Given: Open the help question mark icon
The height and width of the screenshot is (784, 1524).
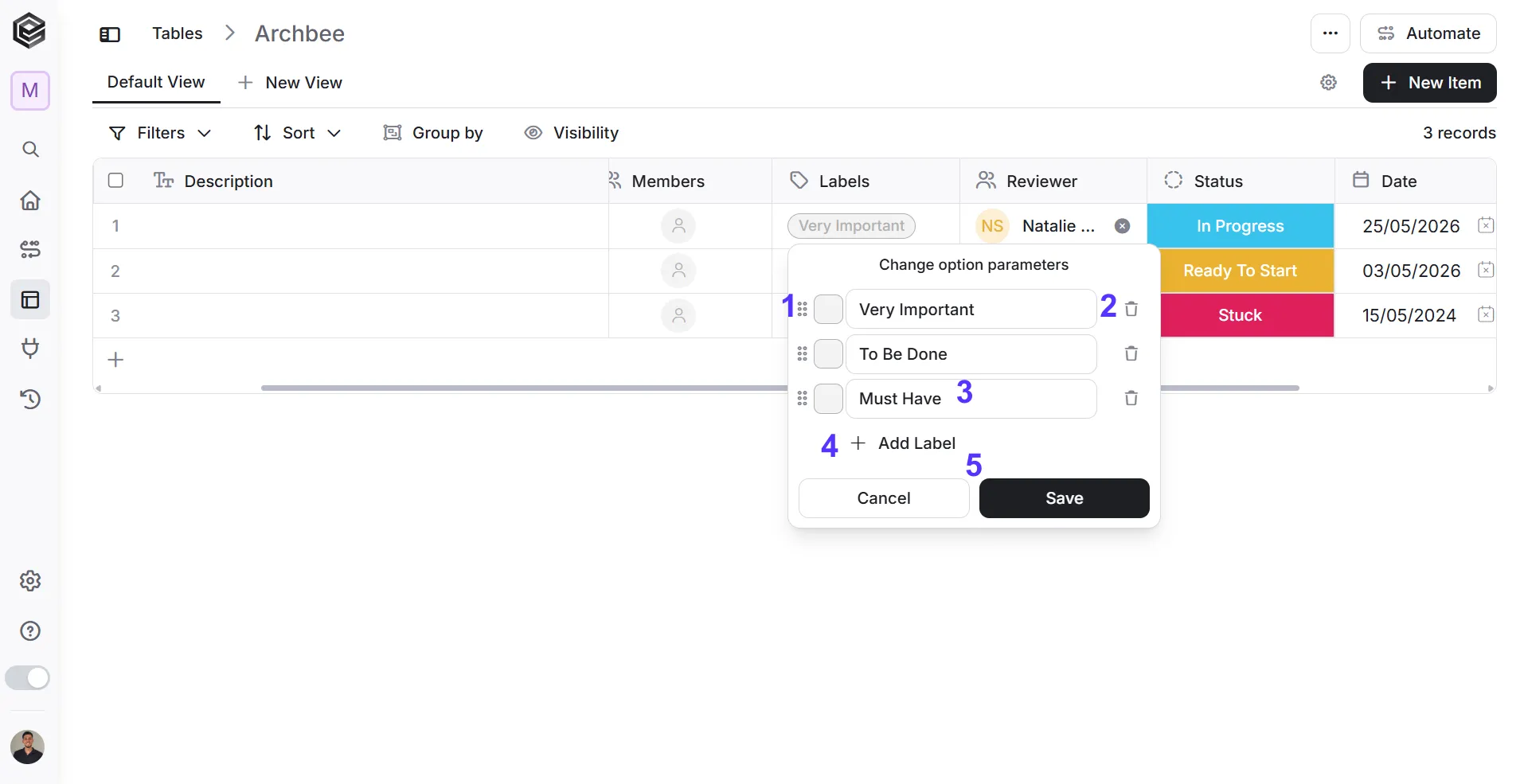Looking at the screenshot, I should (30, 631).
